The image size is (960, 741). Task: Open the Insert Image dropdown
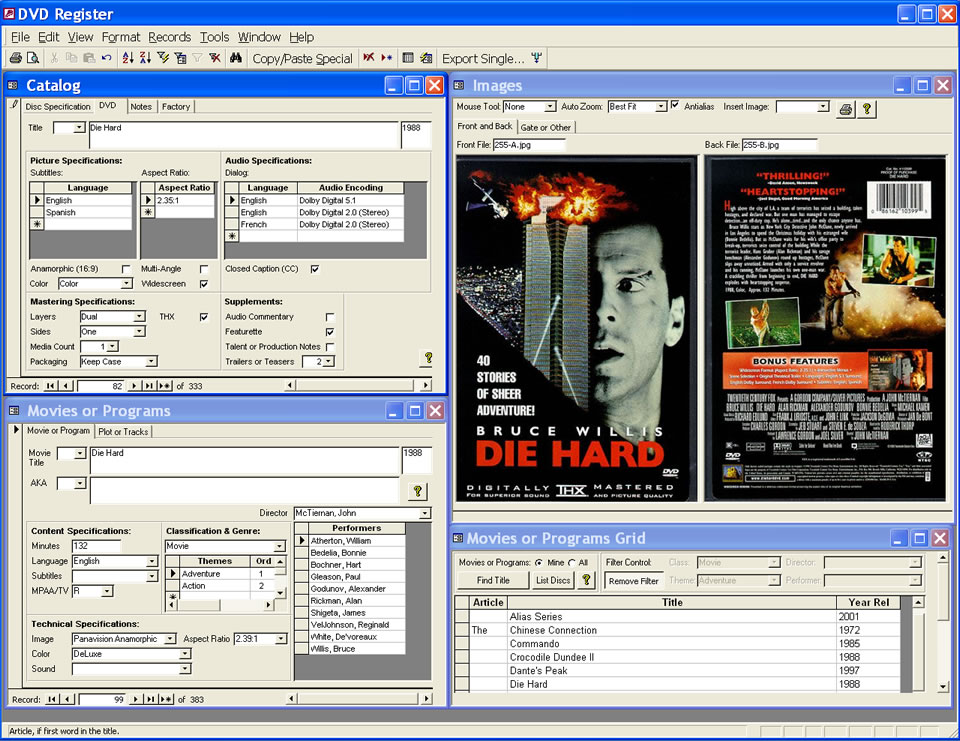pyautogui.click(x=823, y=107)
